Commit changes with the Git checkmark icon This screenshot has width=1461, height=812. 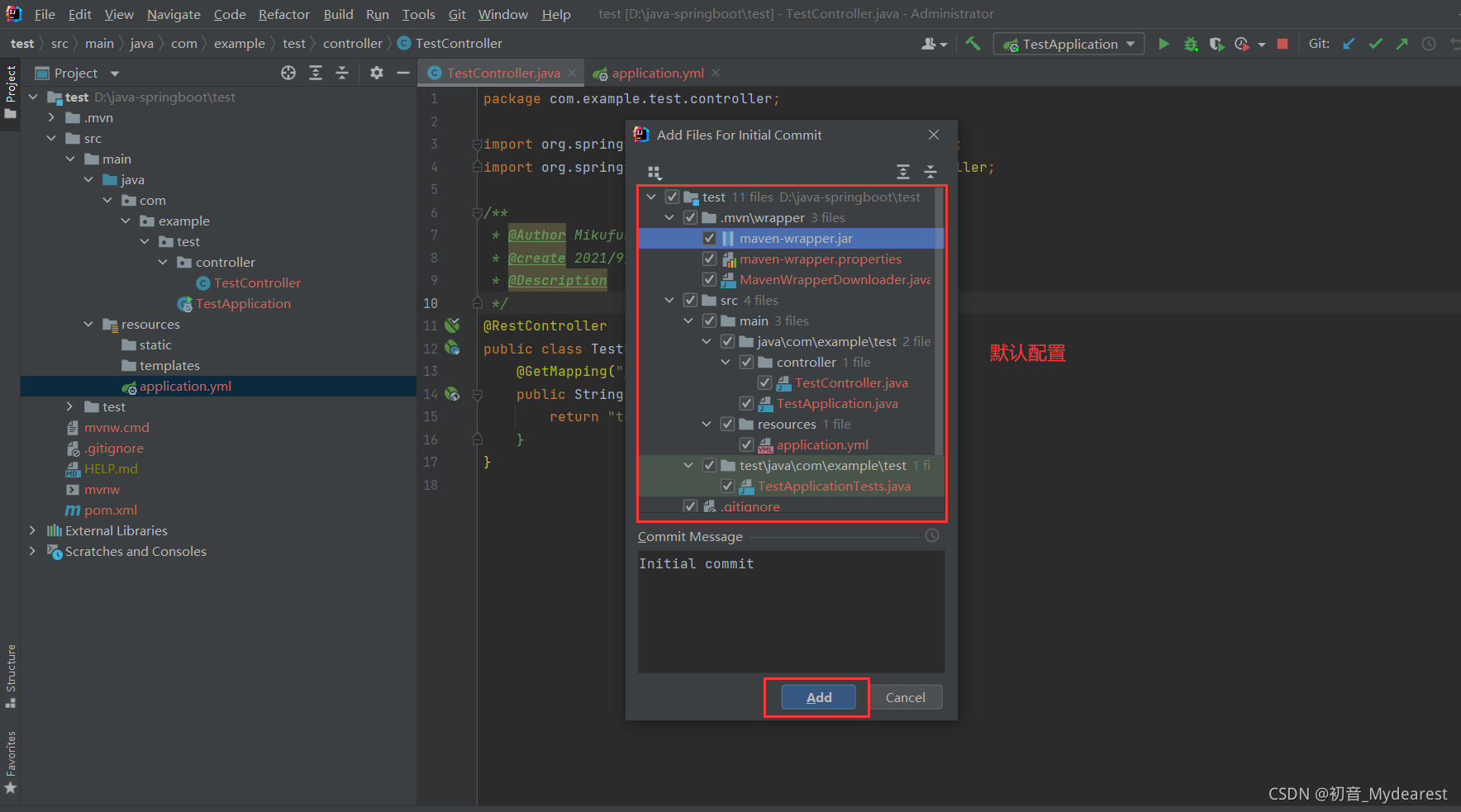click(x=1375, y=44)
